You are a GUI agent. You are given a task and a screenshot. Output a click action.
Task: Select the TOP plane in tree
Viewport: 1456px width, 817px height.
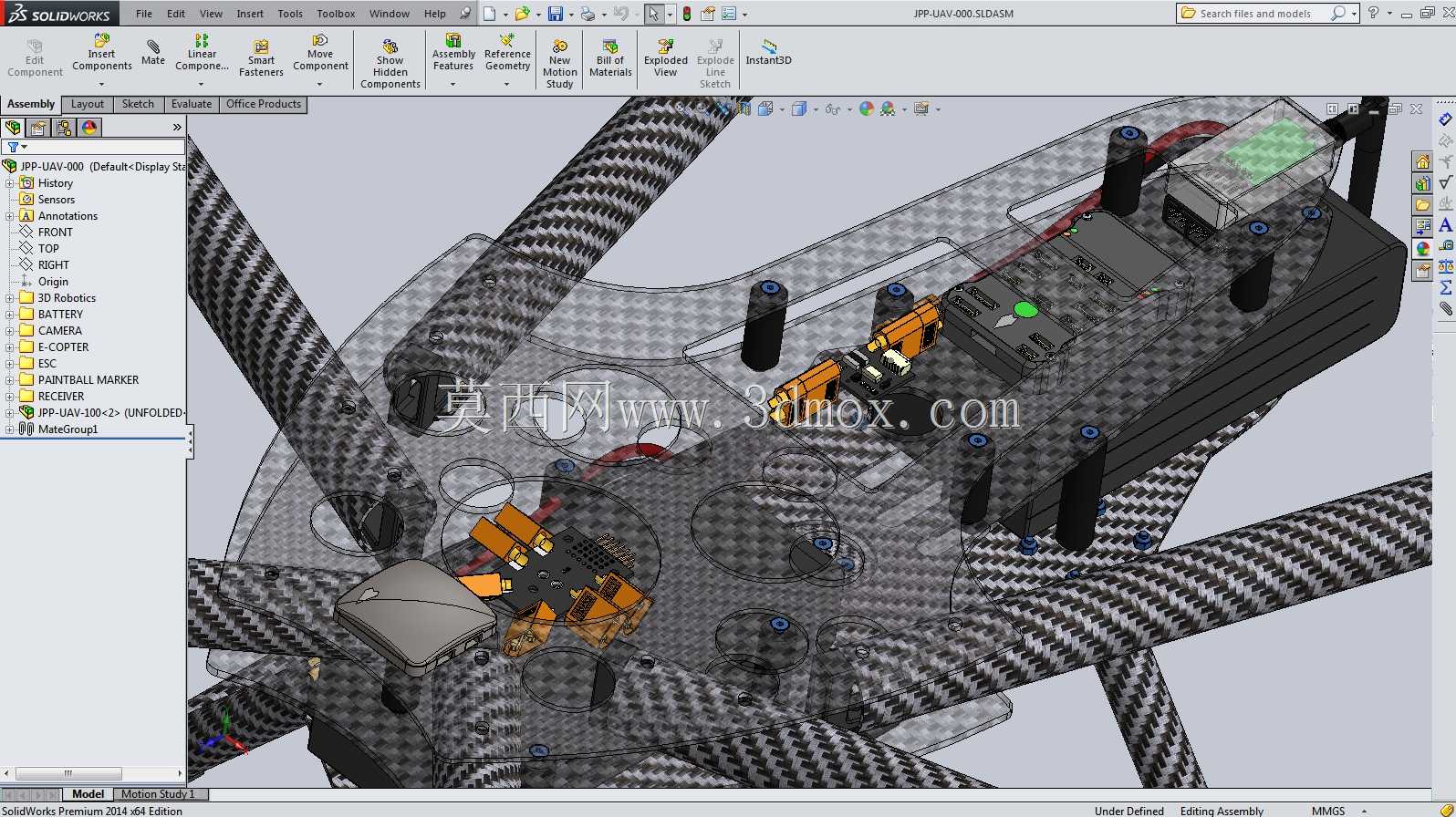(48, 249)
